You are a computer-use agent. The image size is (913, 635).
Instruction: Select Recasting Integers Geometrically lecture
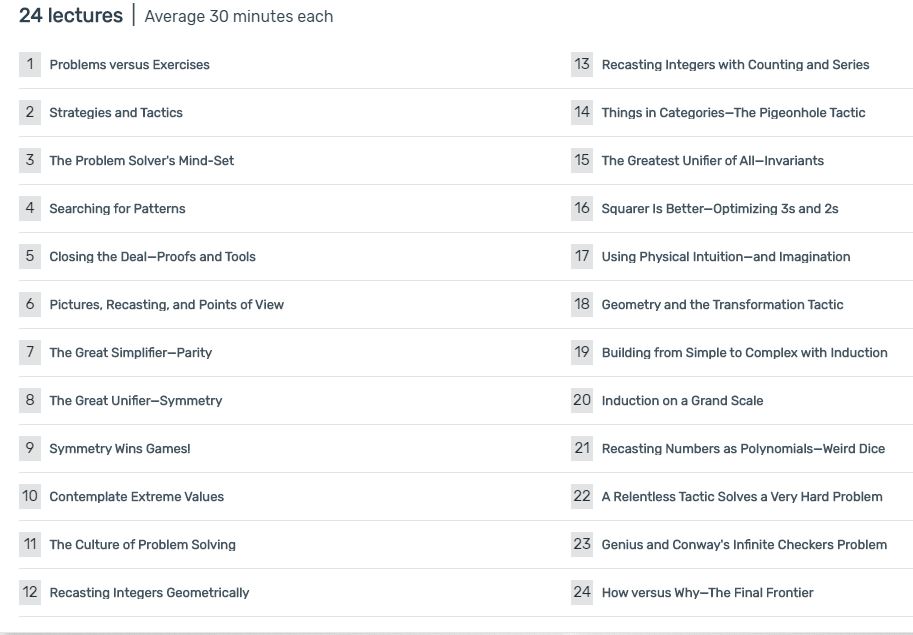point(149,592)
